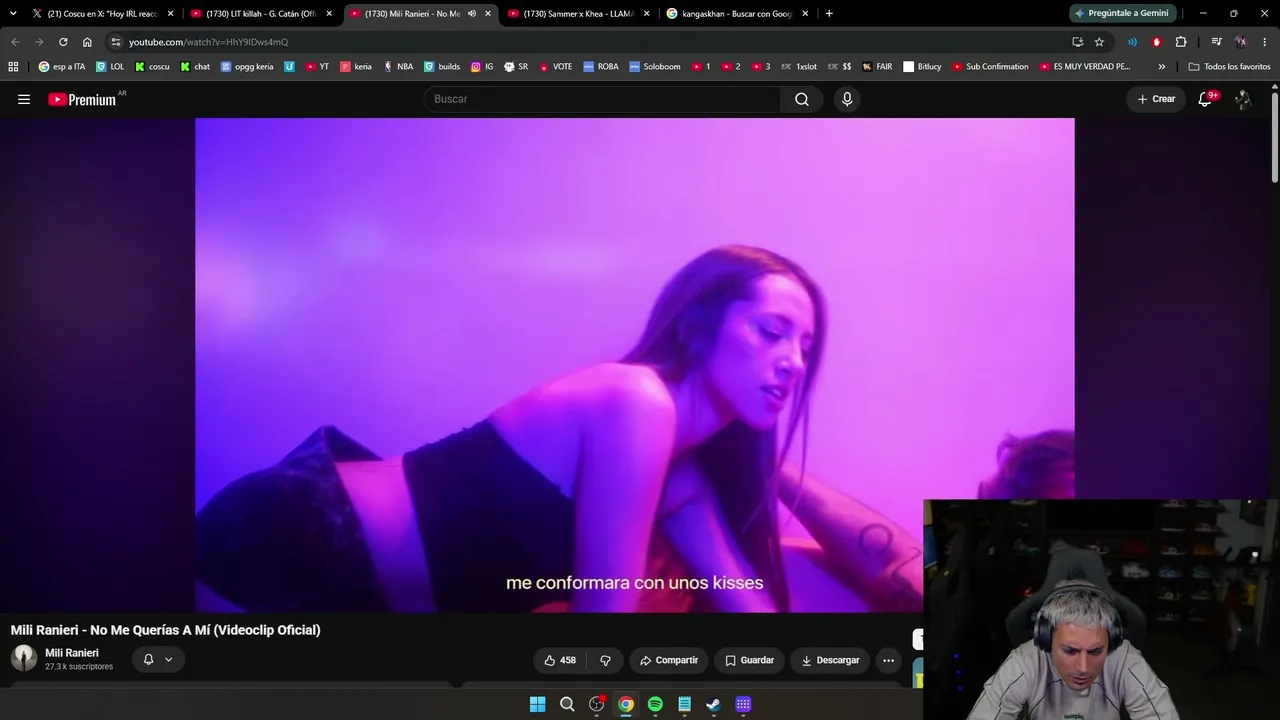Save video with the Guardar button
Viewport: 1280px width, 720px height.
tap(750, 660)
